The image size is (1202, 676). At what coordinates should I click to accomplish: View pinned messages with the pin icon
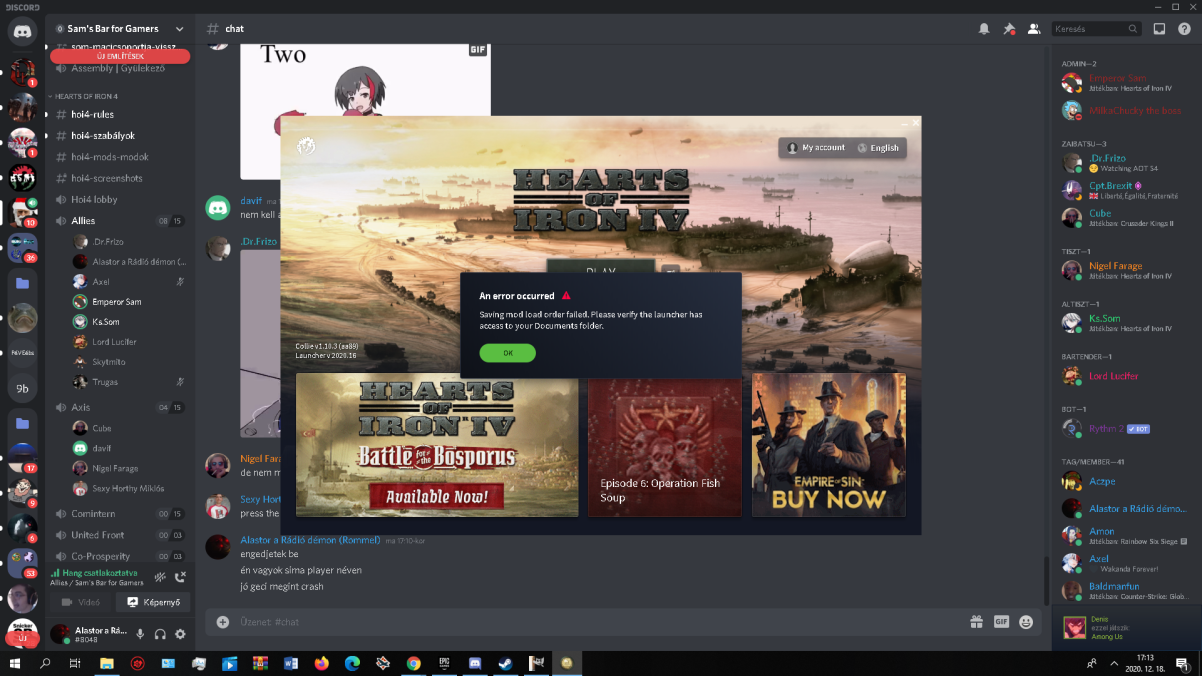click(x=1009, y=28)
